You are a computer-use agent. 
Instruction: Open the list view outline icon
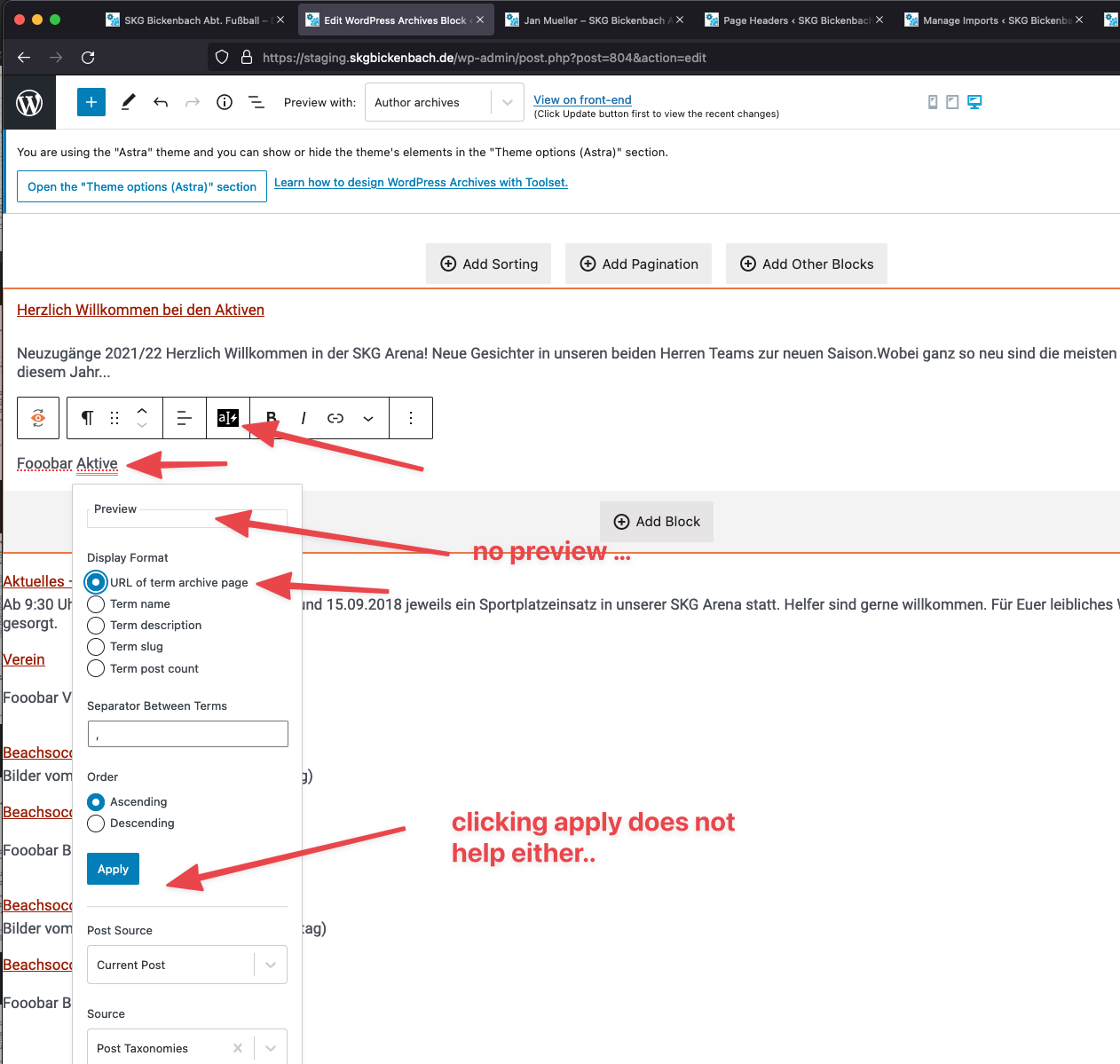tap(256, 102)
